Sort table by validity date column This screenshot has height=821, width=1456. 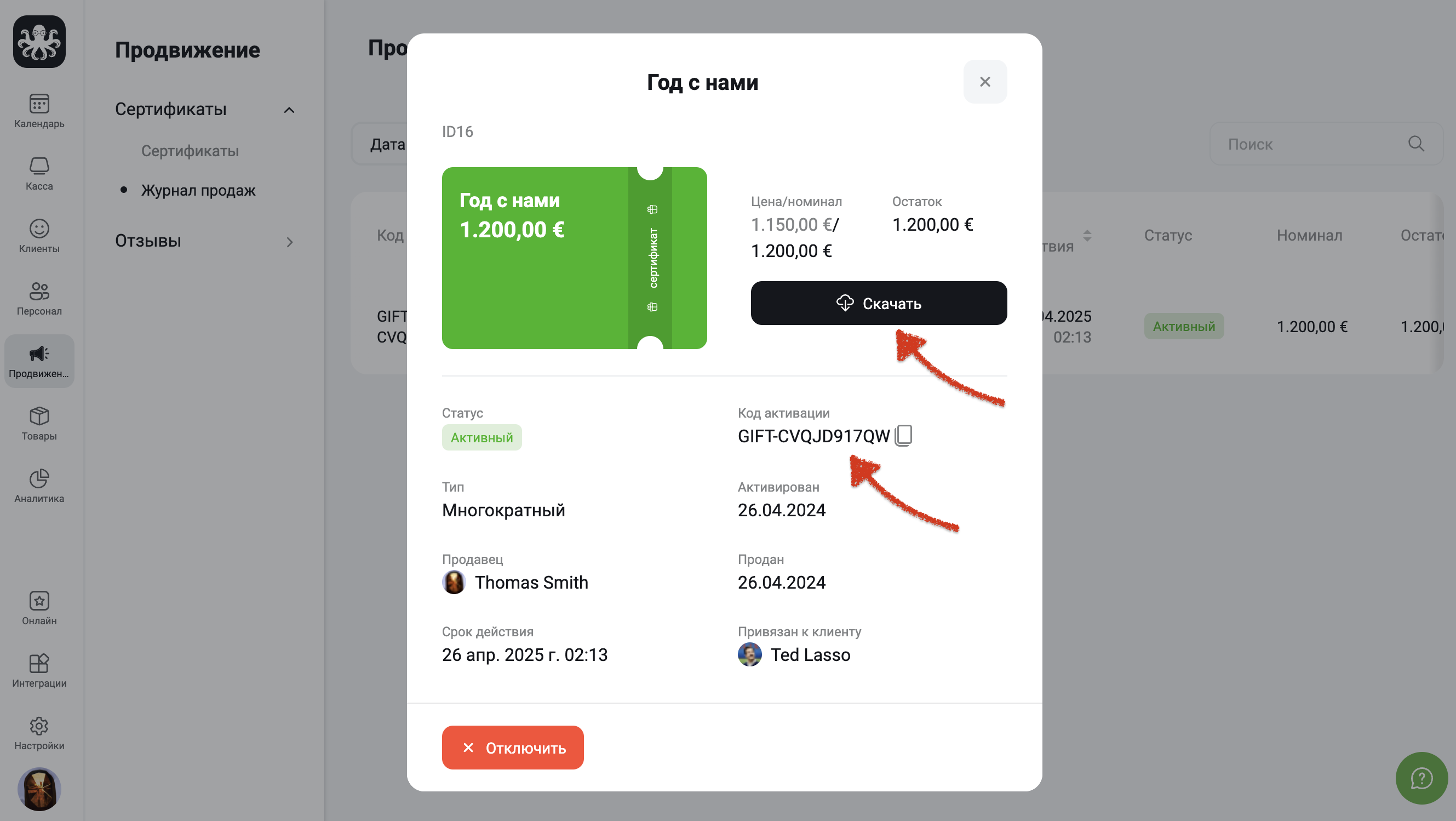[1087, 236]
